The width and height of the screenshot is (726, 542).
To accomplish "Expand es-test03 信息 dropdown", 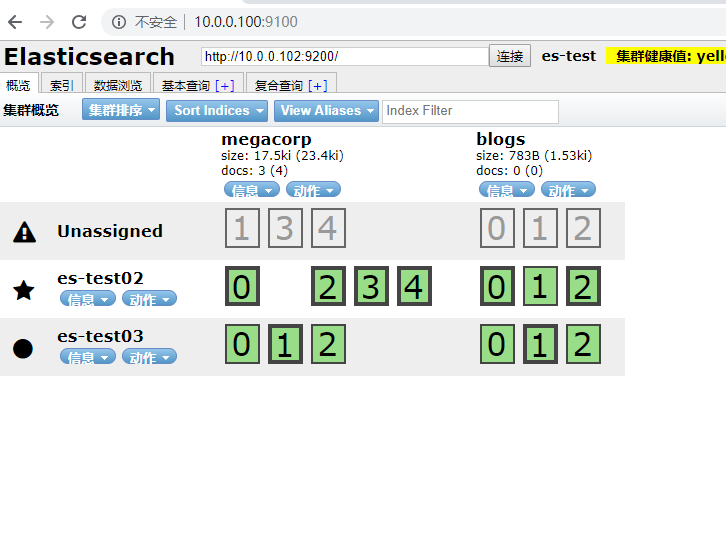I will 88,356.
